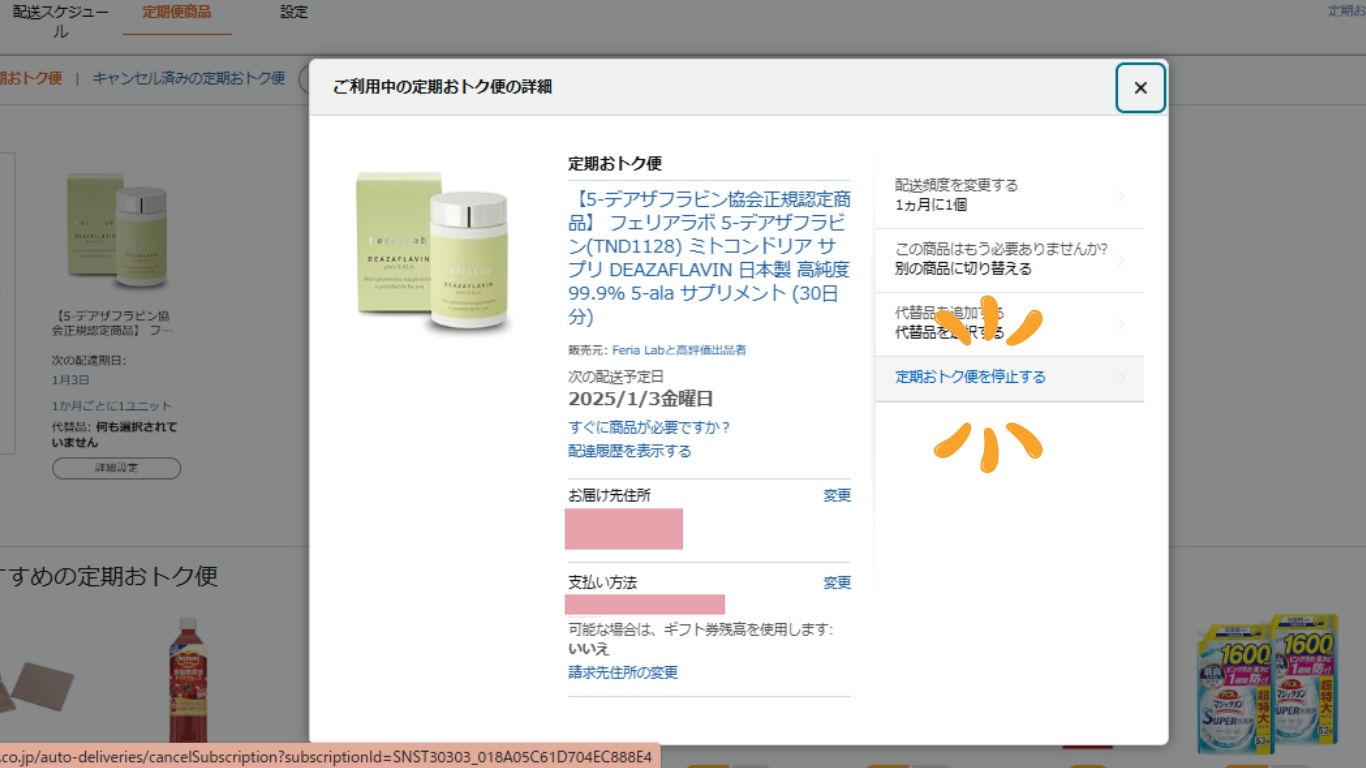The width and height of the screenshot is (1366, 768).
Task: Click product bottle image in dialog
Action: (x=433, y=252)
